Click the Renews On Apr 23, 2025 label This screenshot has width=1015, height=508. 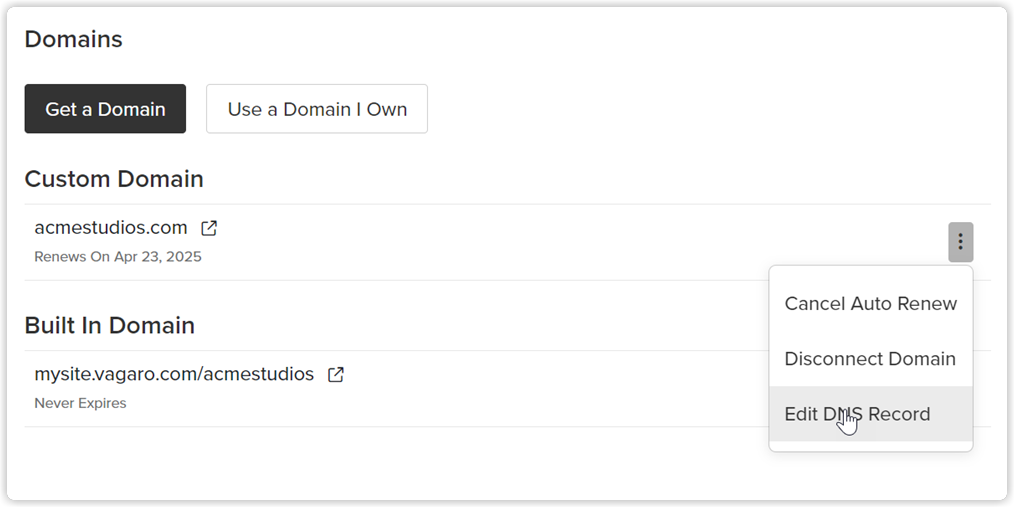click(118, 257)
